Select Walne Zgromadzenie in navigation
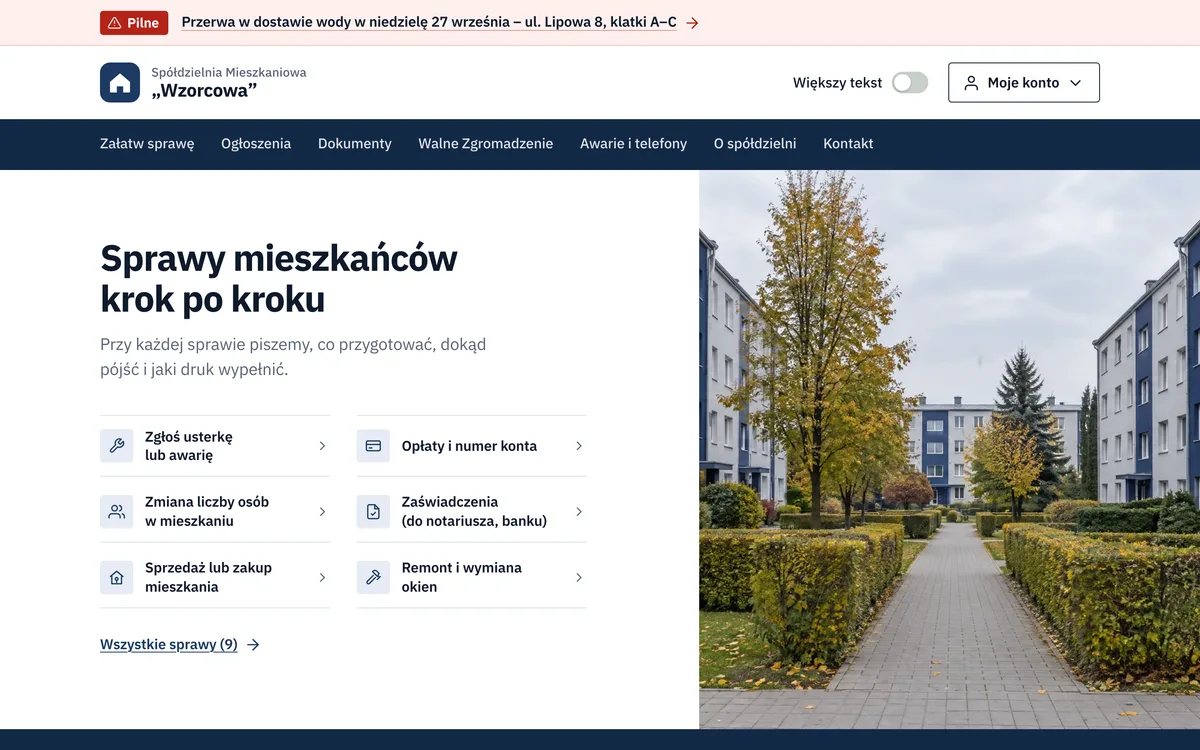This screenshot has height=750, width=1200. (486, 144)
